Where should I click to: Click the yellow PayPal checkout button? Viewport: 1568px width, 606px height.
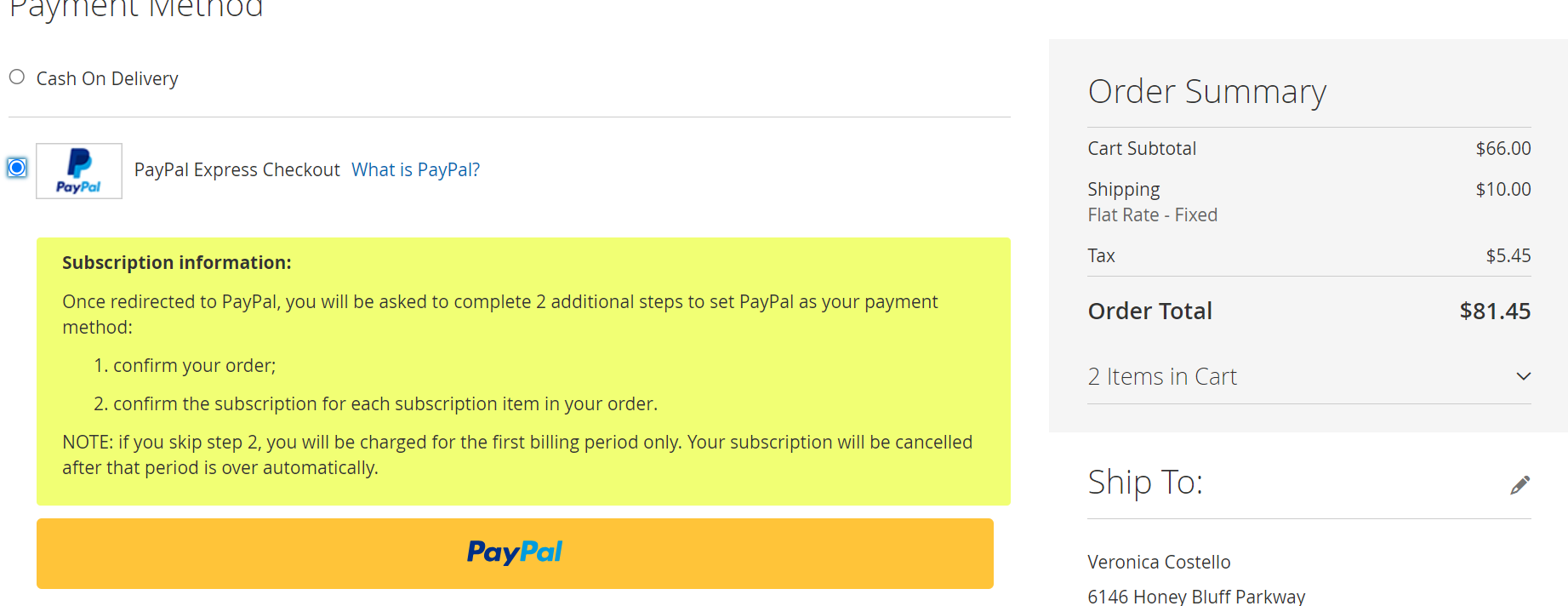coord(515,553)
